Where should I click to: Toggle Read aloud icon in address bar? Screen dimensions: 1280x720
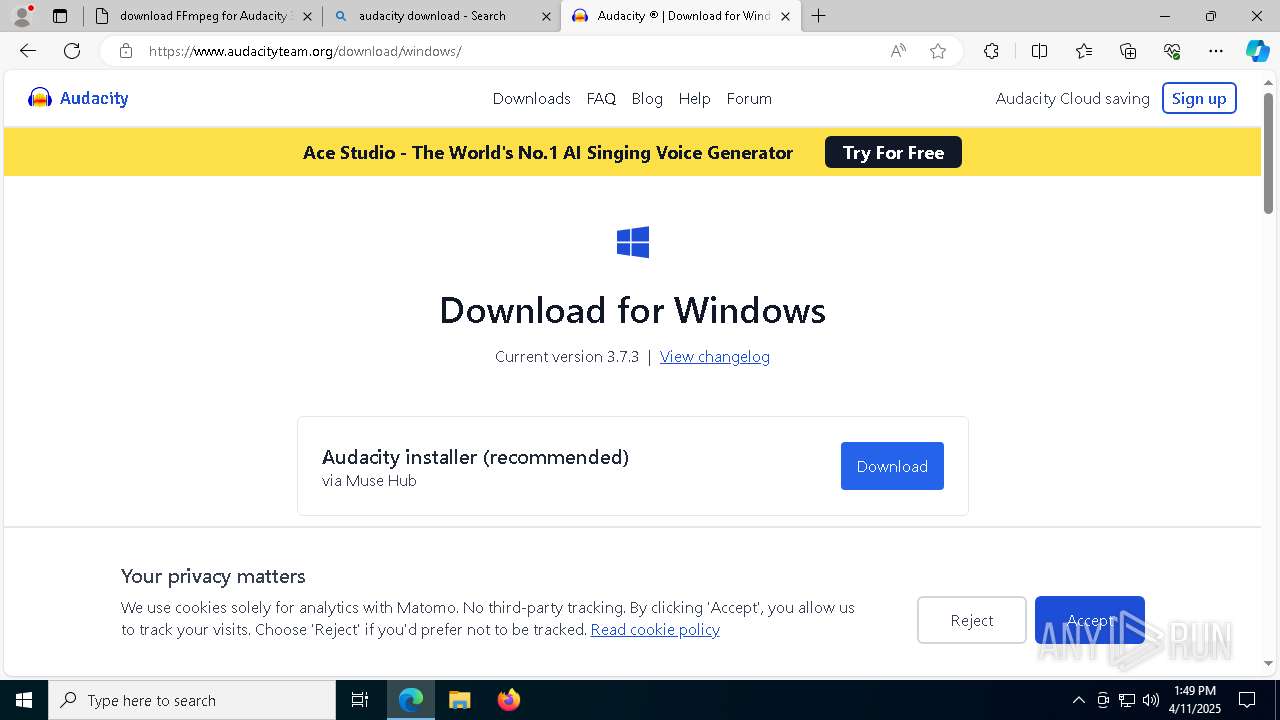(x=898, y=51)
